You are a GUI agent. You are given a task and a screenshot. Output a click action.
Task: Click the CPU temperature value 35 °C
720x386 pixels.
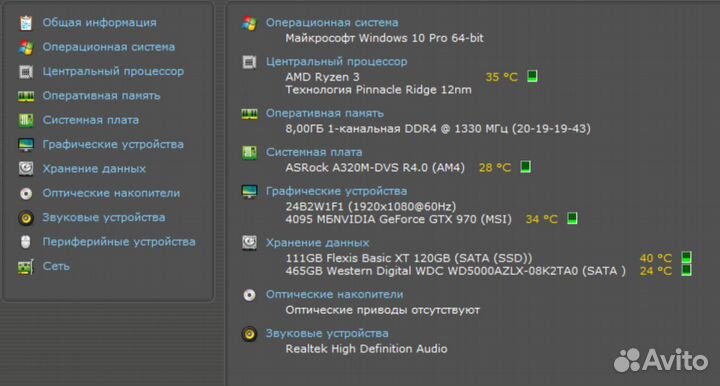click(x=501, y=77)
